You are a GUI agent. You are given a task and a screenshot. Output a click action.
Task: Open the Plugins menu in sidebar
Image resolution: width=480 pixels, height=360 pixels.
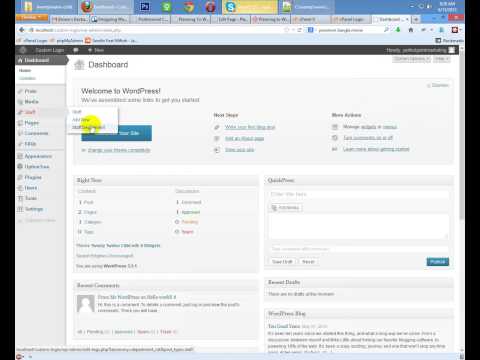33,177
